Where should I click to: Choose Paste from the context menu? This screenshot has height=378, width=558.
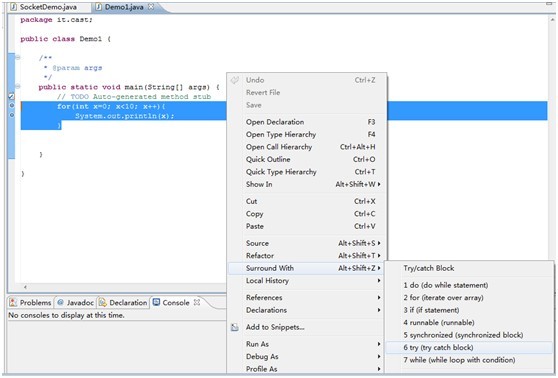pyautogui.click(x=307, y=226)
